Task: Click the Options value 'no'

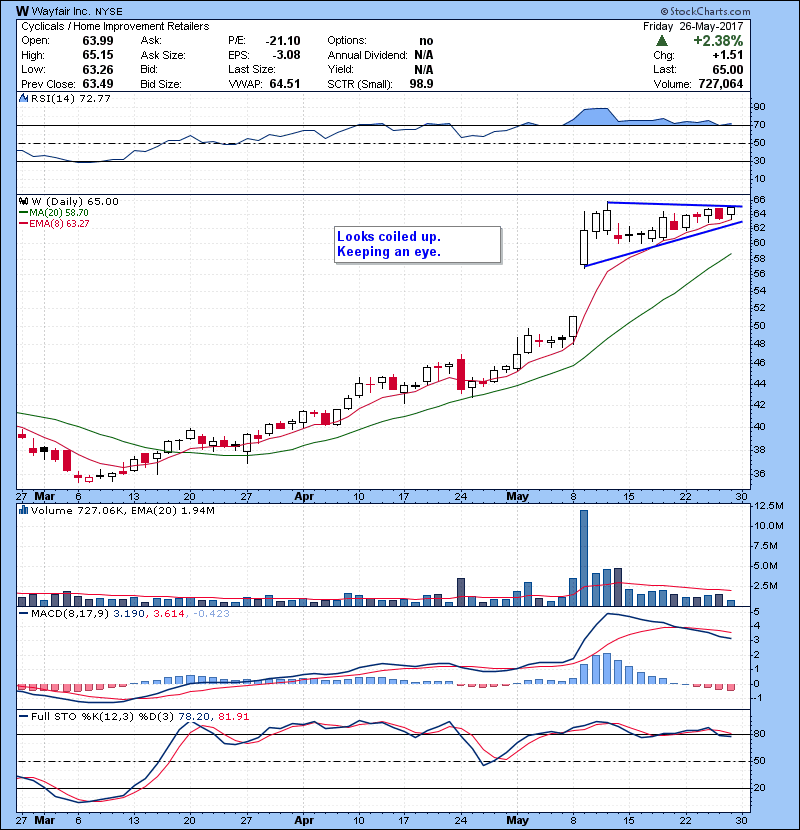Action: pos(426,41)
